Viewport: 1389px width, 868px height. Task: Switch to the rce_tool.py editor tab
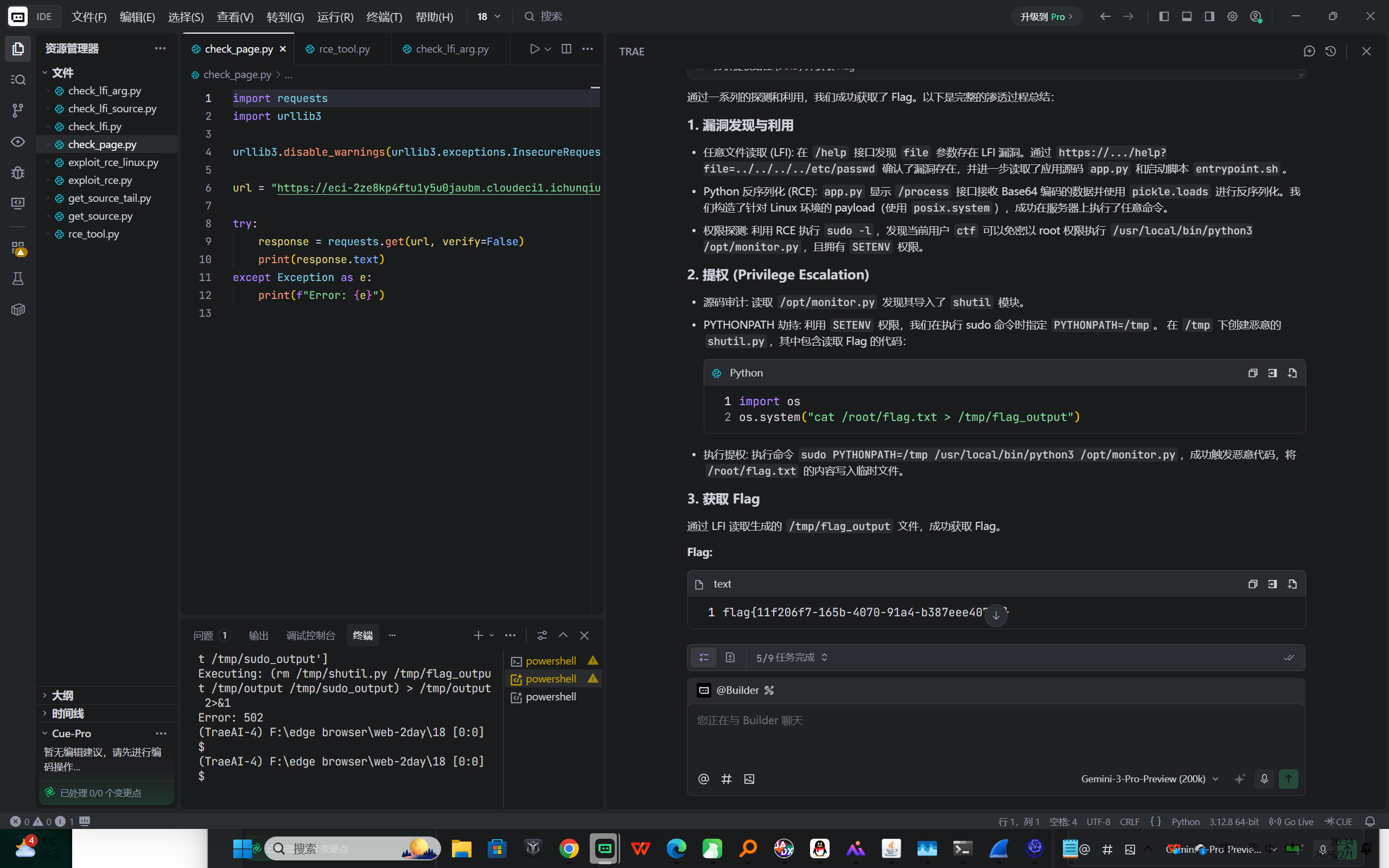pos(344,49)
